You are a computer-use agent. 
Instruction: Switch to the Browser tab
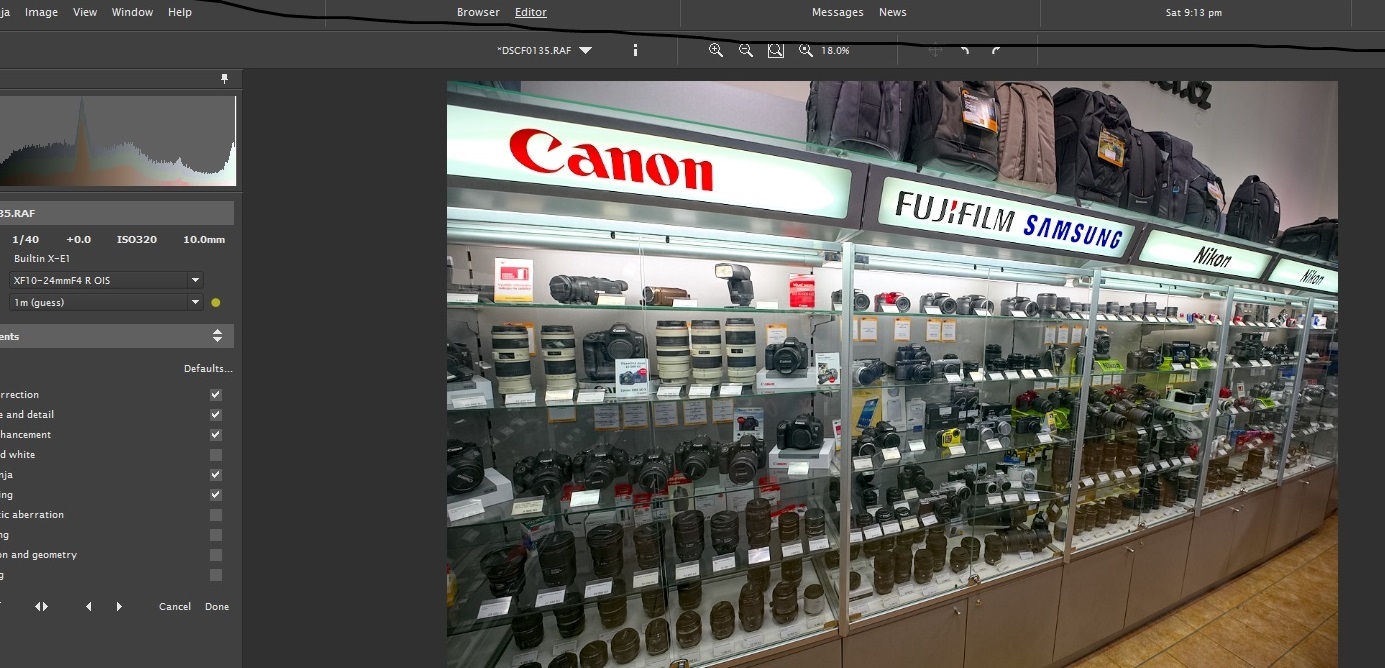pyautogui.click(x=478, y=12)
